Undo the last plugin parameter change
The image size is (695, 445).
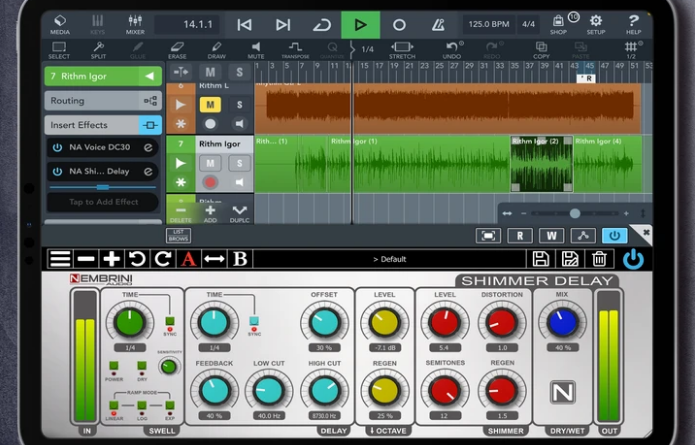coord(137,259)
